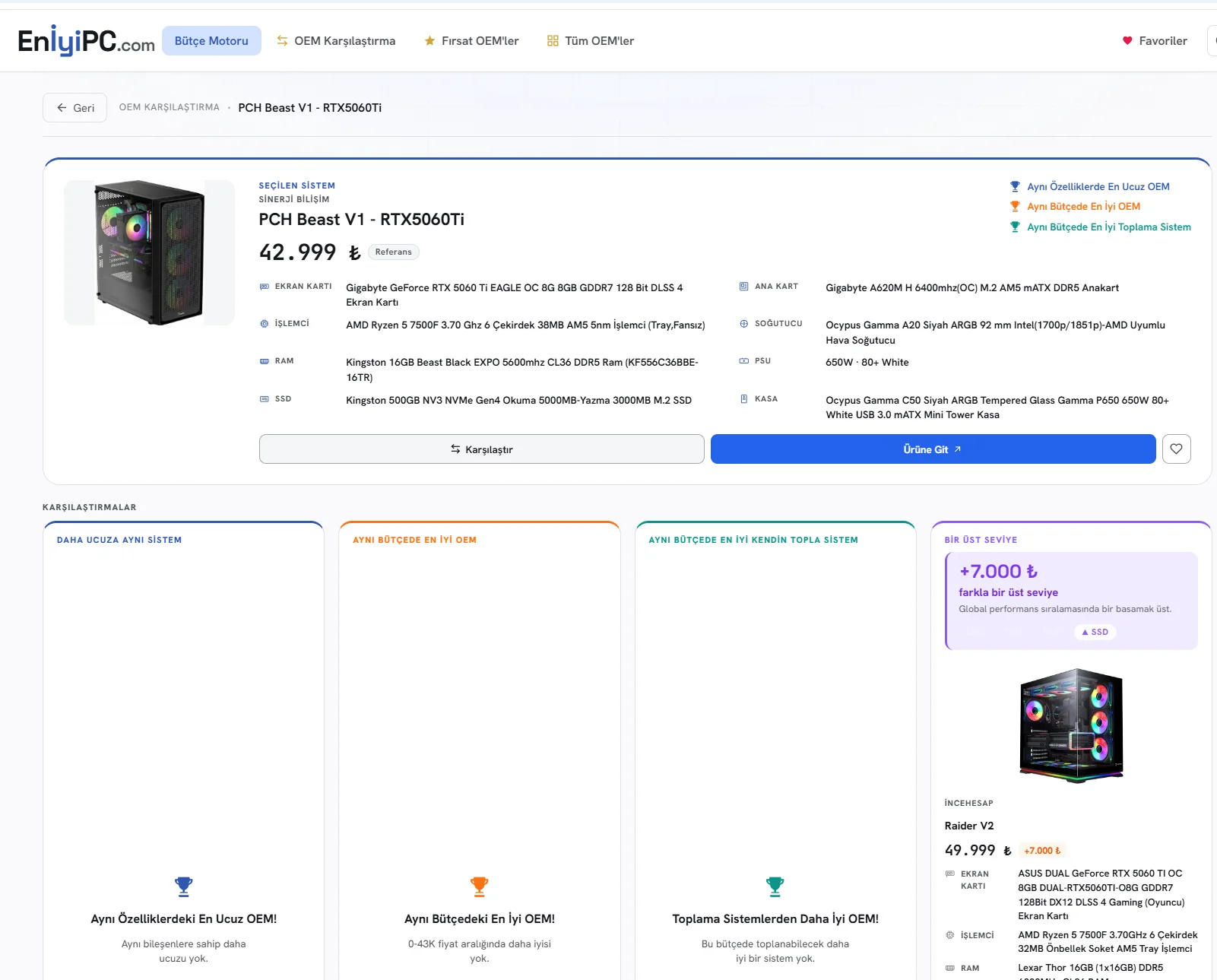Image resolution: width=1217 pixels, height=980 pixels.
Task: Click the AYNI BÜTÇEDE EN İYİ OEM card heading
Action: 415,541
